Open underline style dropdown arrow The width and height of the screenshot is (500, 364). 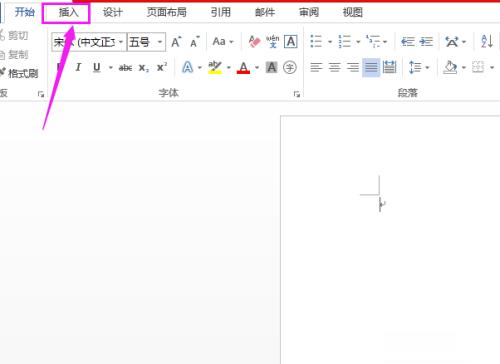pos(111,68)
